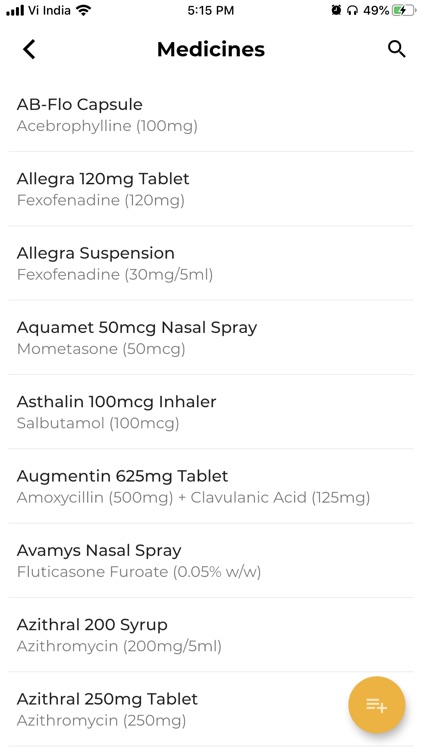The width and height of the screenshot is (422, 750).
Task: Select AB-Flo Capsule medicine
Action: click(211, 115)
